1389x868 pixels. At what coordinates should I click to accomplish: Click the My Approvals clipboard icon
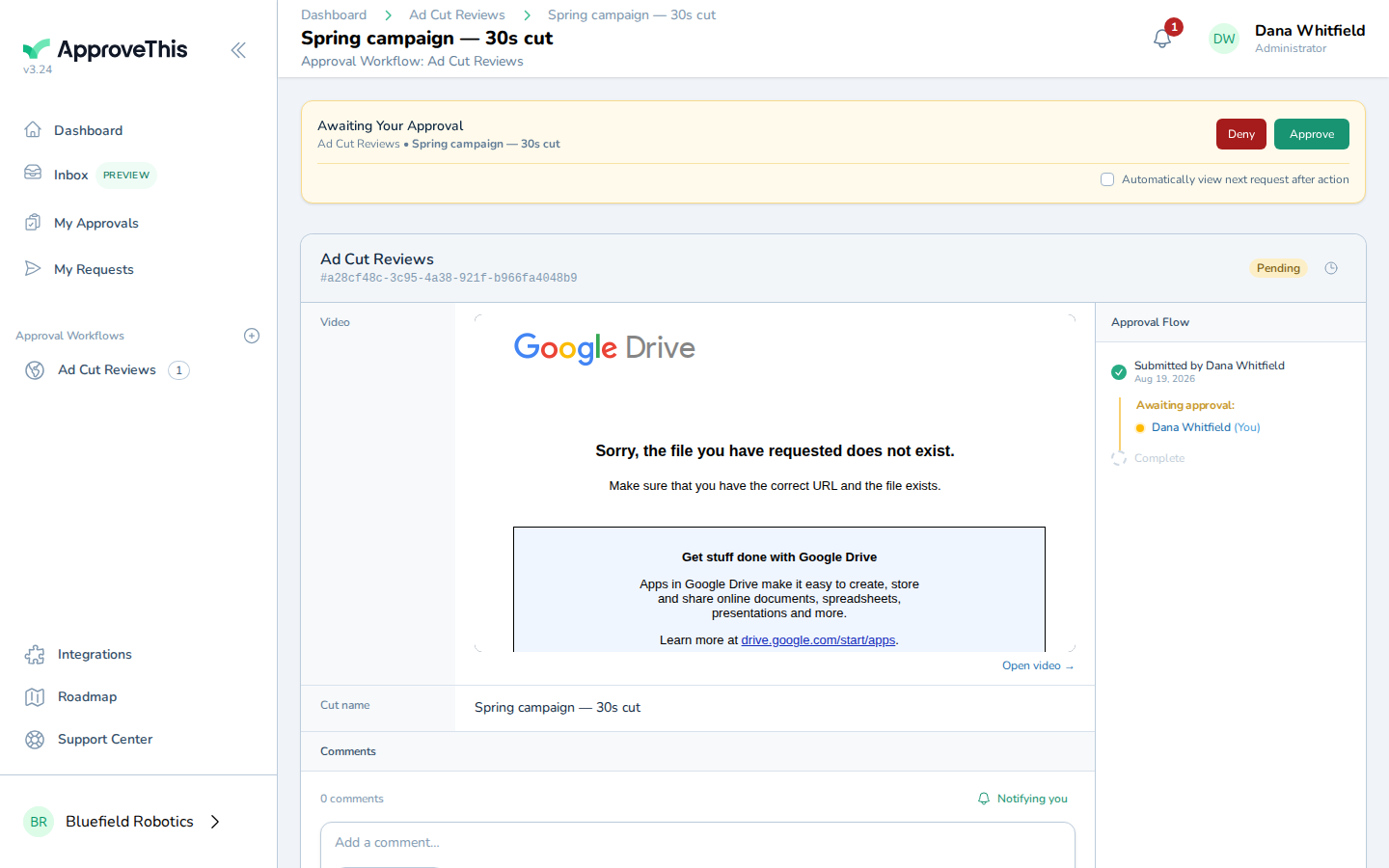[33, 222]
